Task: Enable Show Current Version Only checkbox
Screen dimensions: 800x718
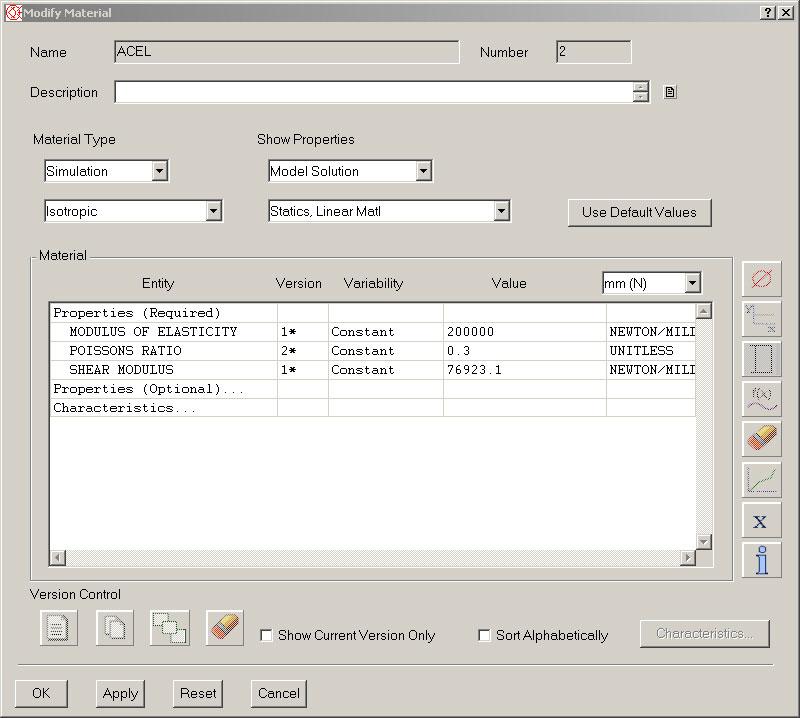Action: pos(266,635)
